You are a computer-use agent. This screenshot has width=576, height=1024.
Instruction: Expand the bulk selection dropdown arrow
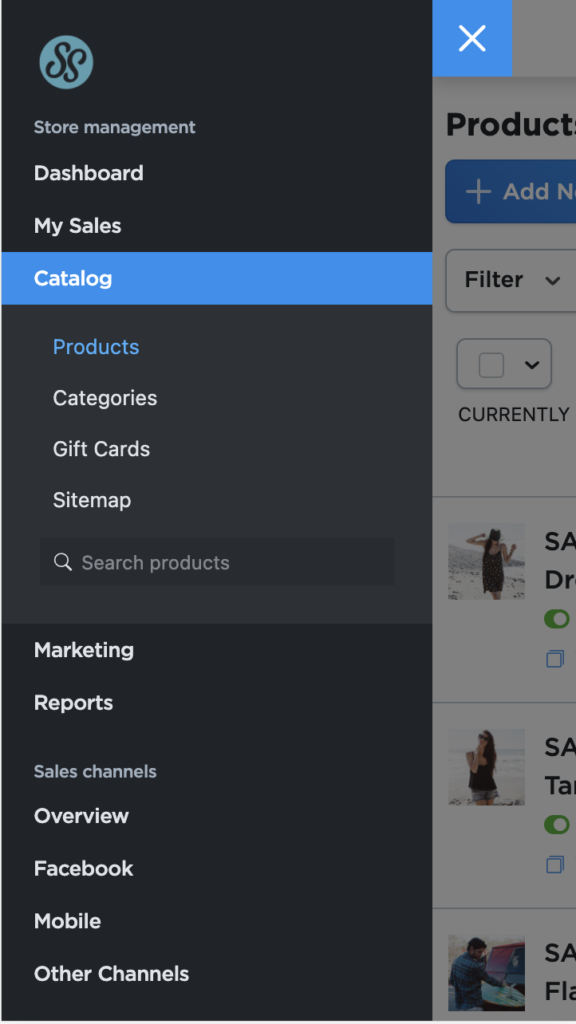pyautogui.click(x=532, y=364)
